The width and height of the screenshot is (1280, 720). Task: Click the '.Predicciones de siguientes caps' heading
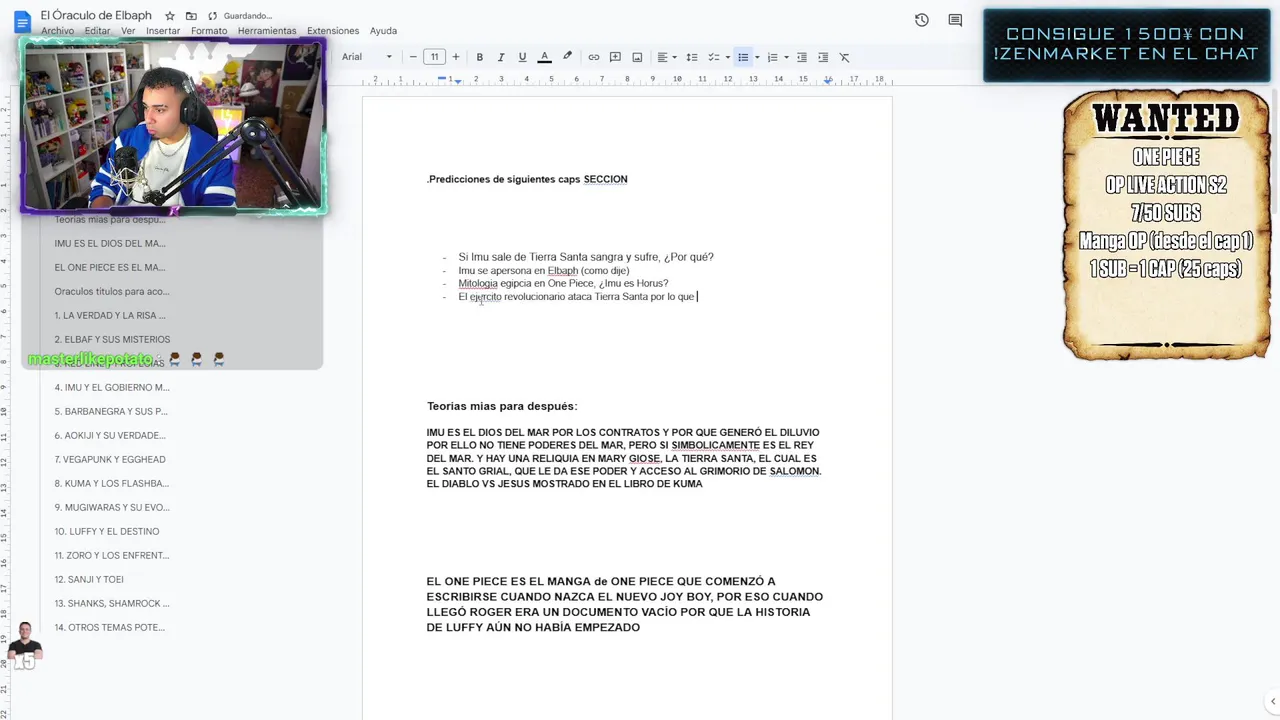tap(503, 179)
